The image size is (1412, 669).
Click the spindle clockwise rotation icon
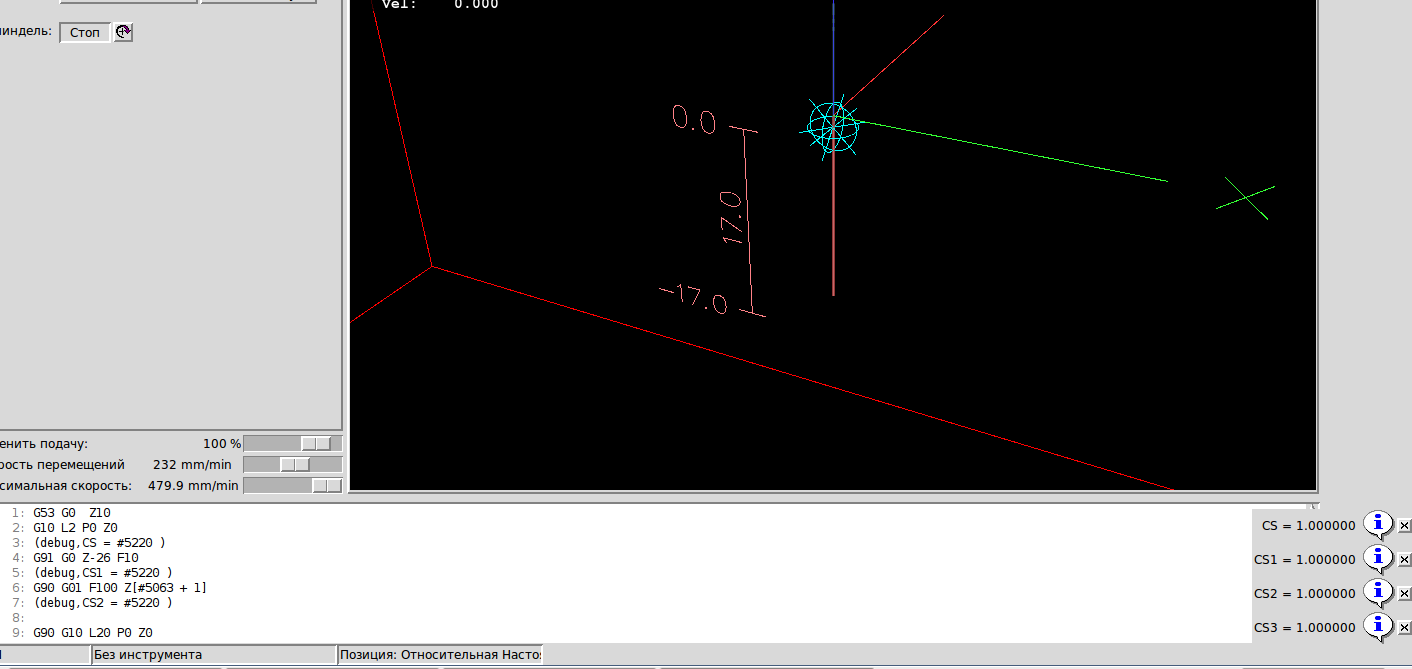coord(123,32)
